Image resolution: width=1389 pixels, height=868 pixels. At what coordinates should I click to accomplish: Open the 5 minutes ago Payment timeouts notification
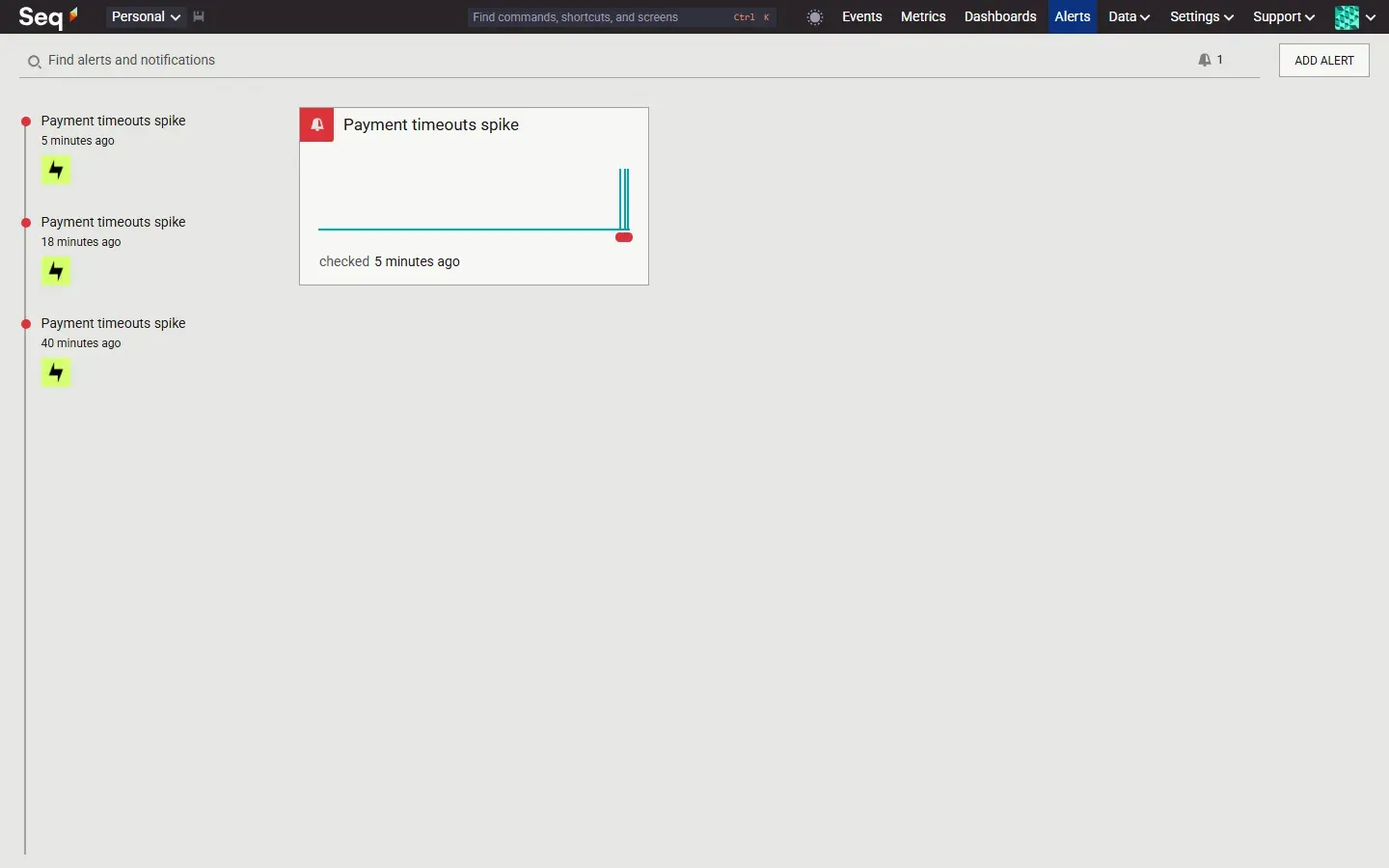click(113, 121)
